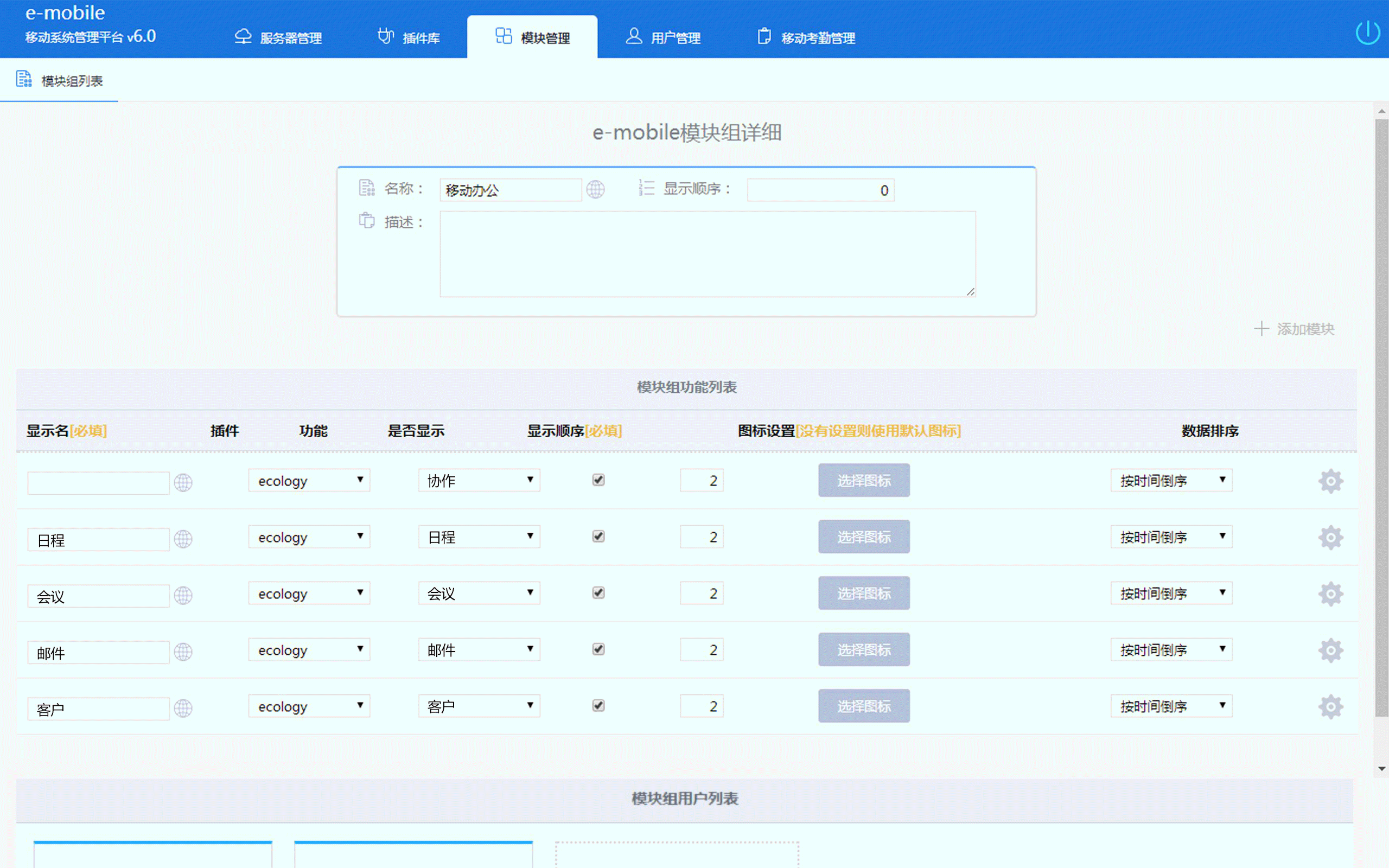Click the 模块组列表 document icon
The image size is (1389, 868).
click(x=23, y=79)
